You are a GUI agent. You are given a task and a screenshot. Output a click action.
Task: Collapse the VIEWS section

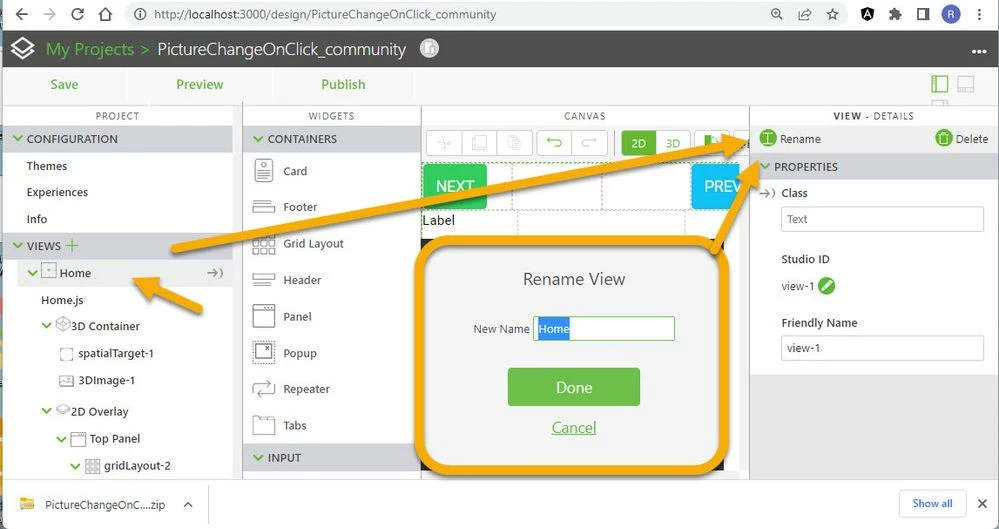(18, 245)
